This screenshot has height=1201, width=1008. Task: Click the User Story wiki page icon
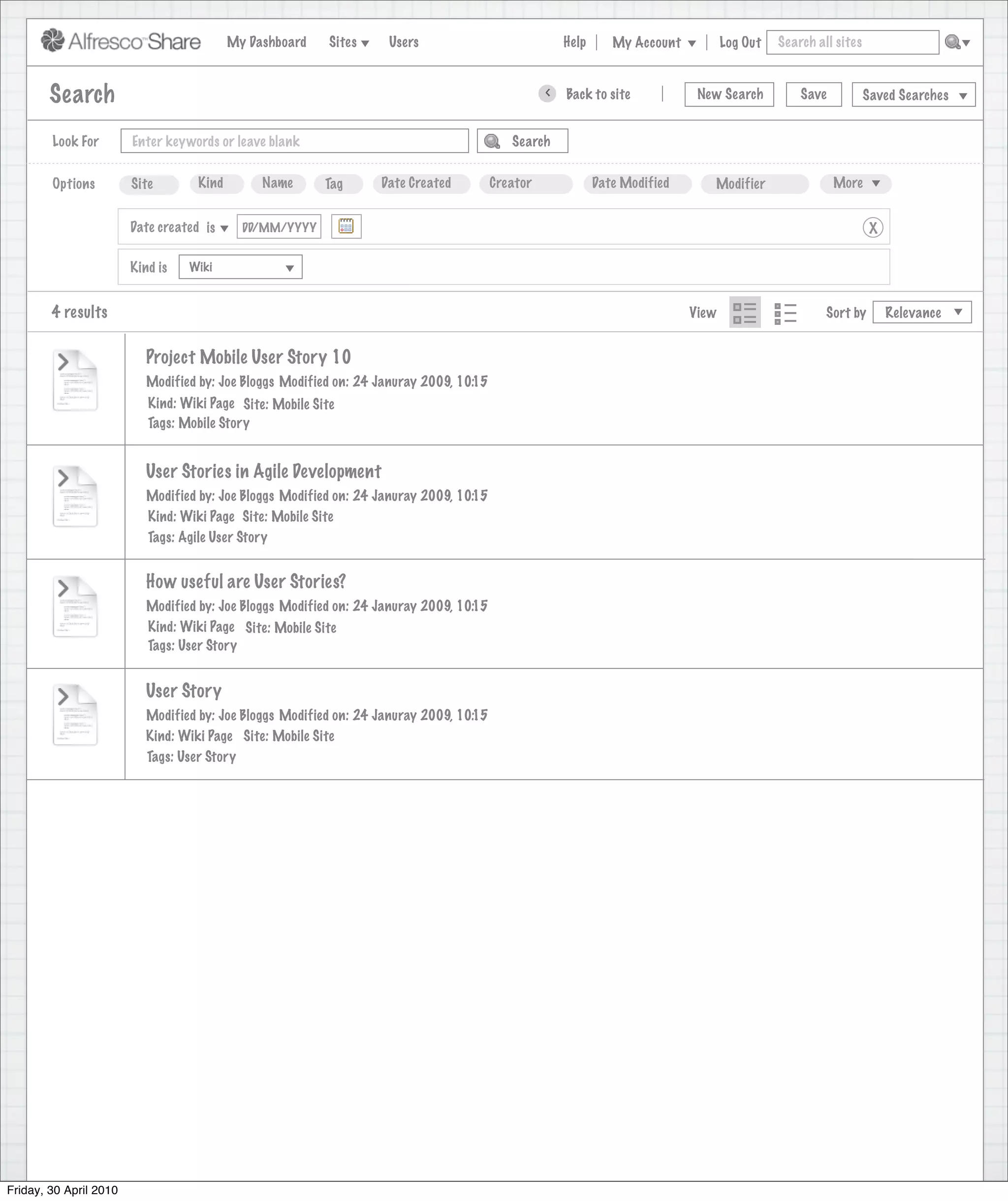tap(75, 715)
